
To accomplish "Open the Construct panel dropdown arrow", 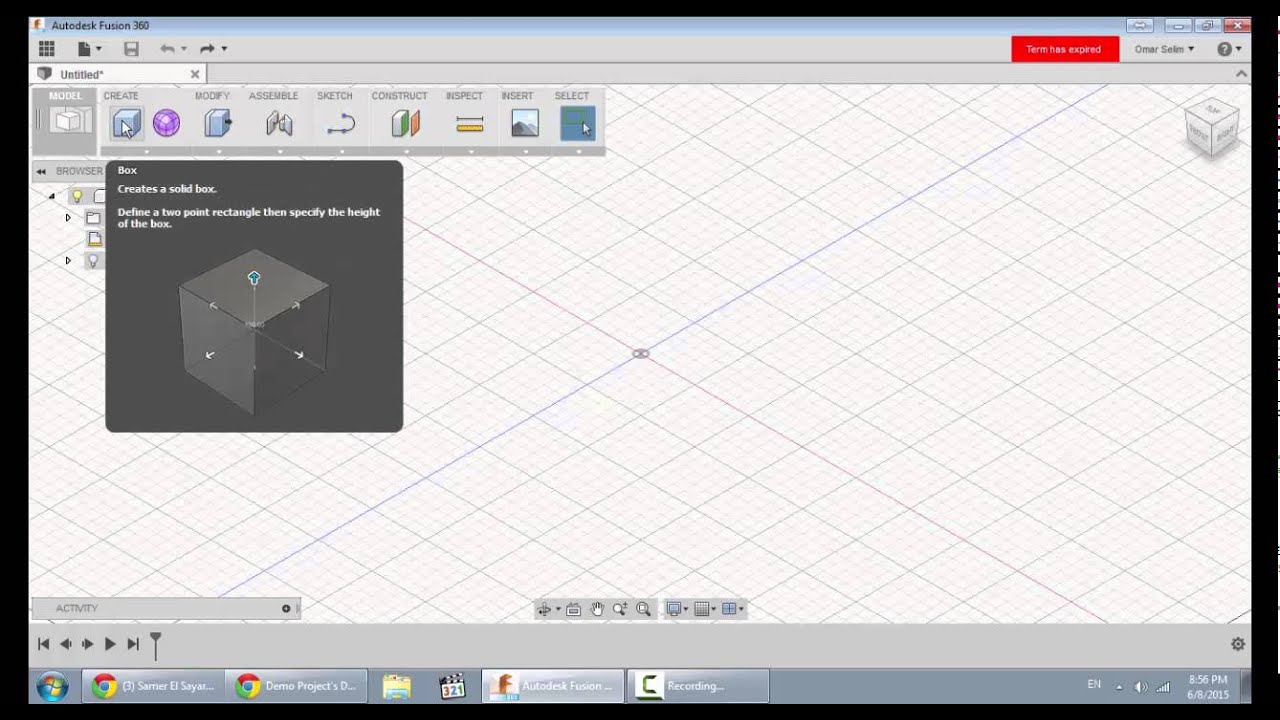I will tap(406, 152).
